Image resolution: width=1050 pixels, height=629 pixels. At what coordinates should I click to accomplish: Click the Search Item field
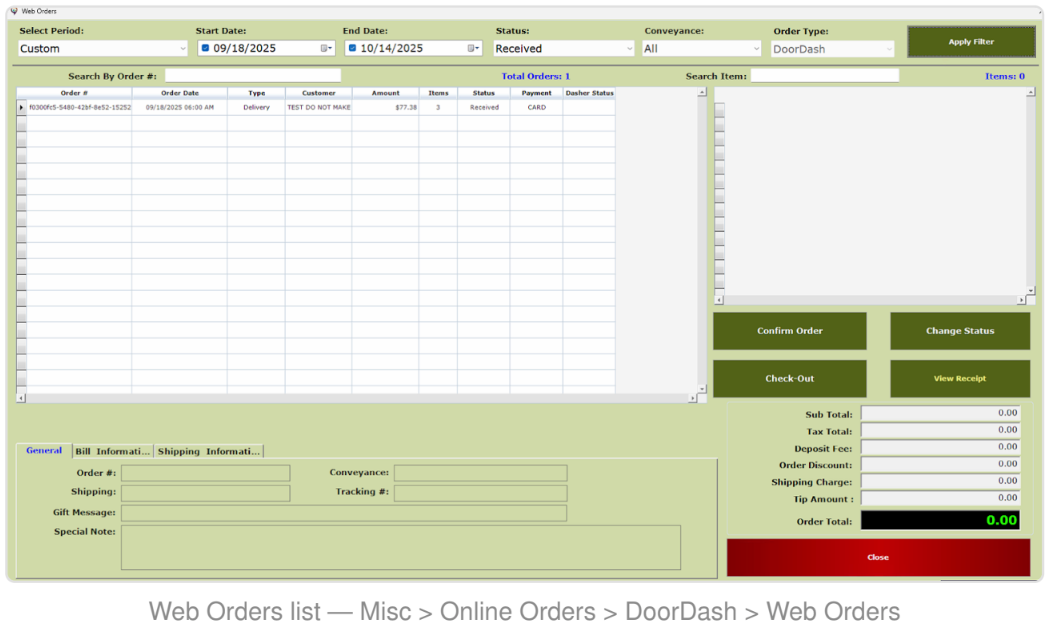[824, 76]
